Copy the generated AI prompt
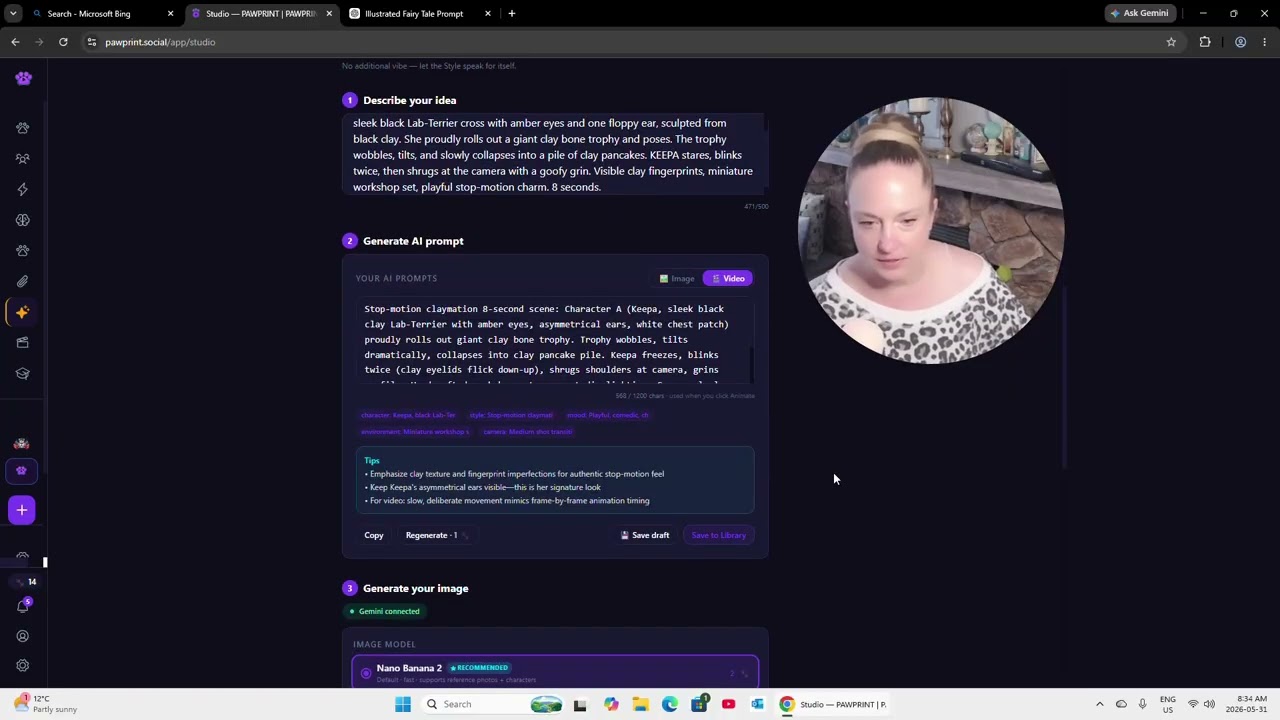 374,535
